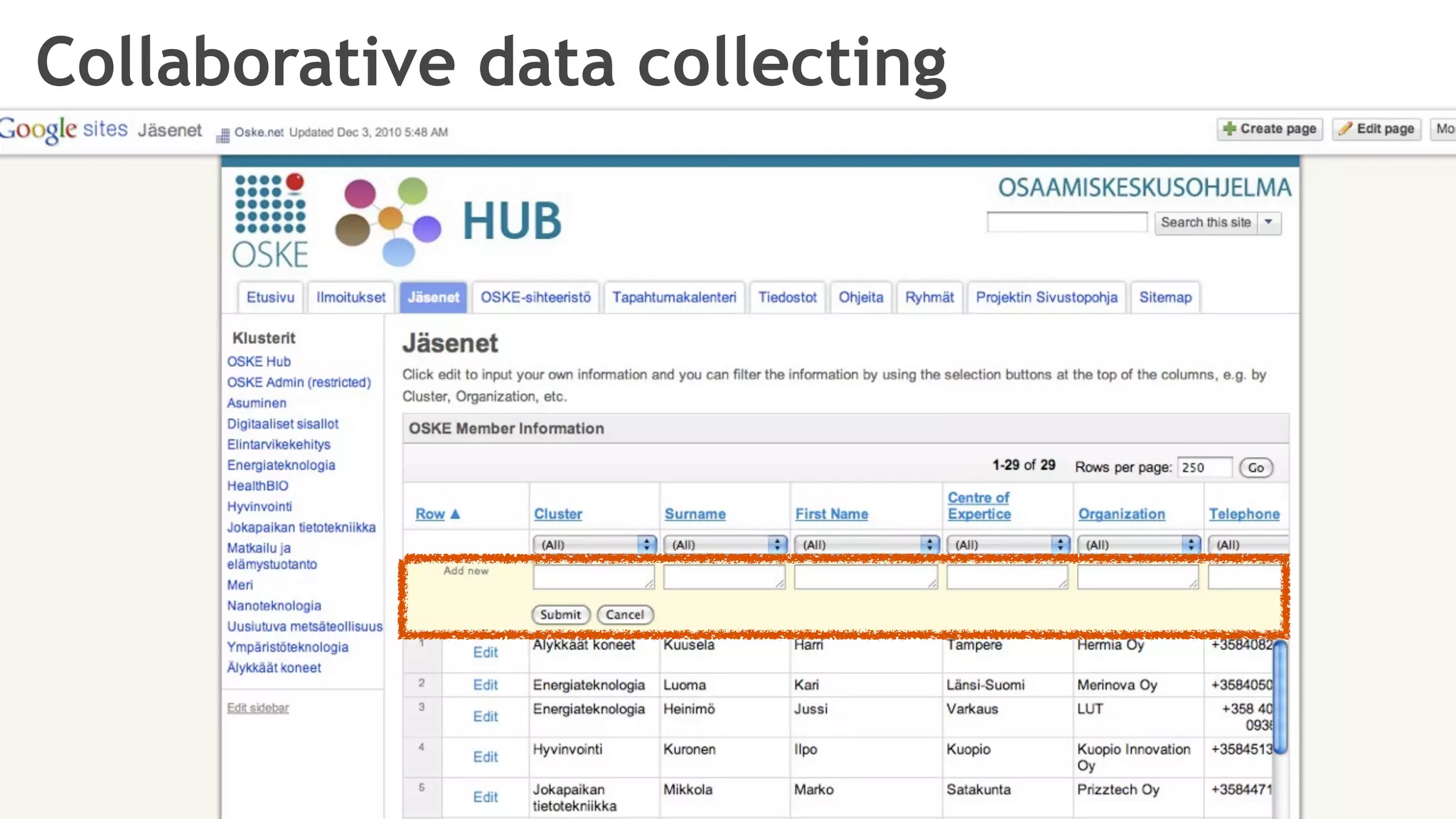
Task: Open the Etusivu tab
Action: point(270,297)
